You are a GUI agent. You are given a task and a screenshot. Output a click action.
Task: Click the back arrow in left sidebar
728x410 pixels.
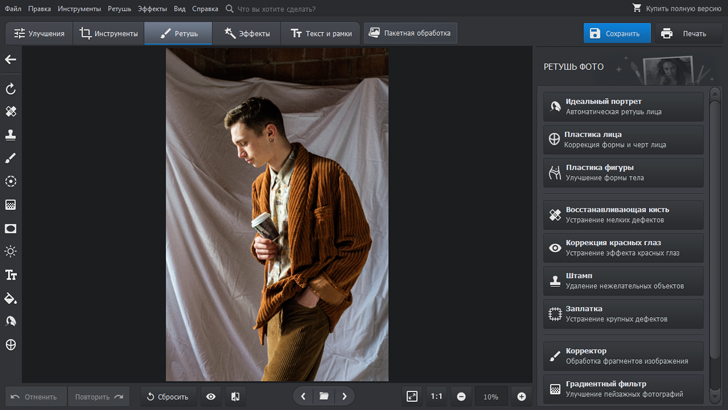(x=11, y=60)
